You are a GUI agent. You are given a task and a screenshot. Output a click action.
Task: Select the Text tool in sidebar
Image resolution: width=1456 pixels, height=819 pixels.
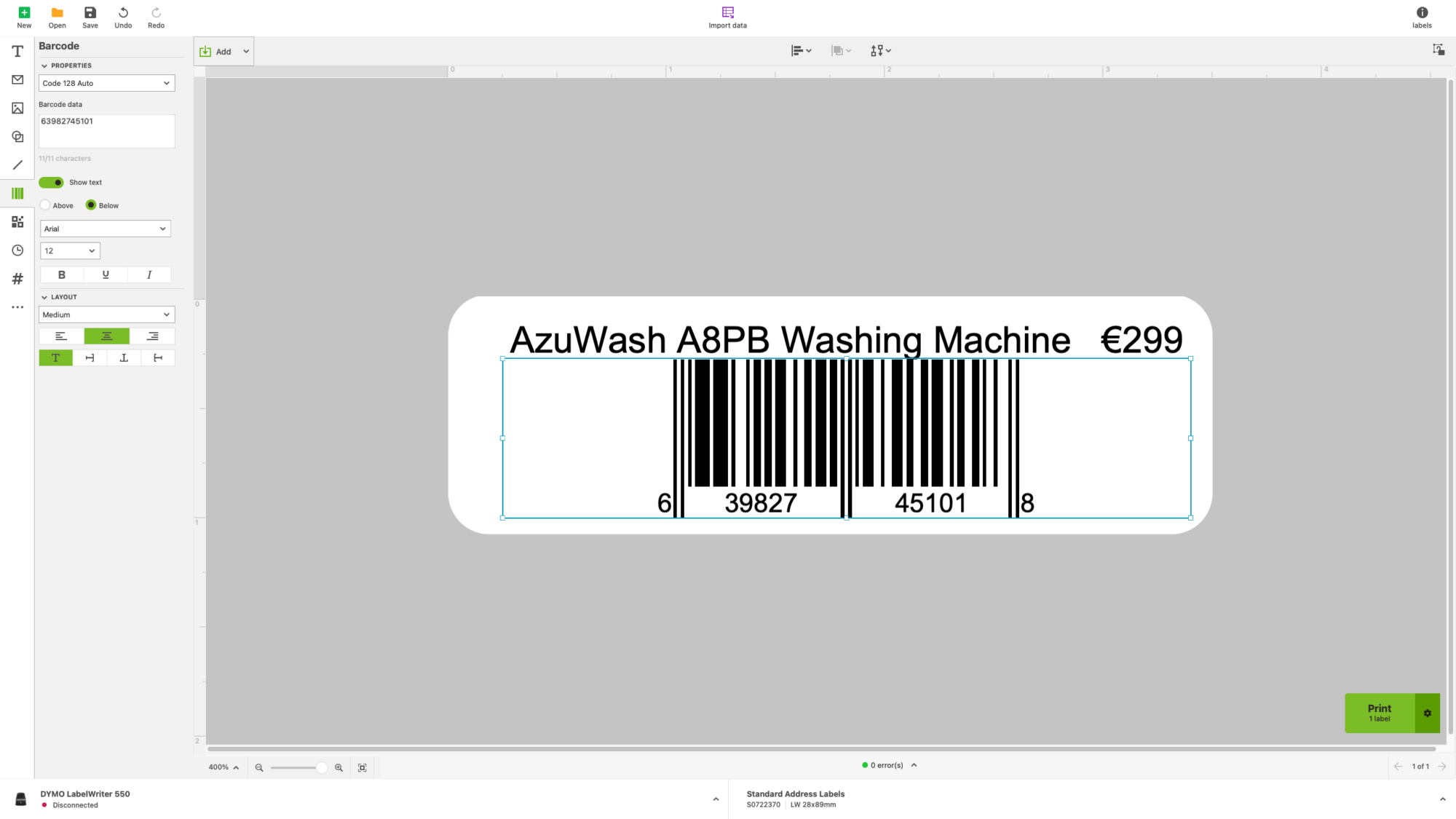tap(17, 51)
